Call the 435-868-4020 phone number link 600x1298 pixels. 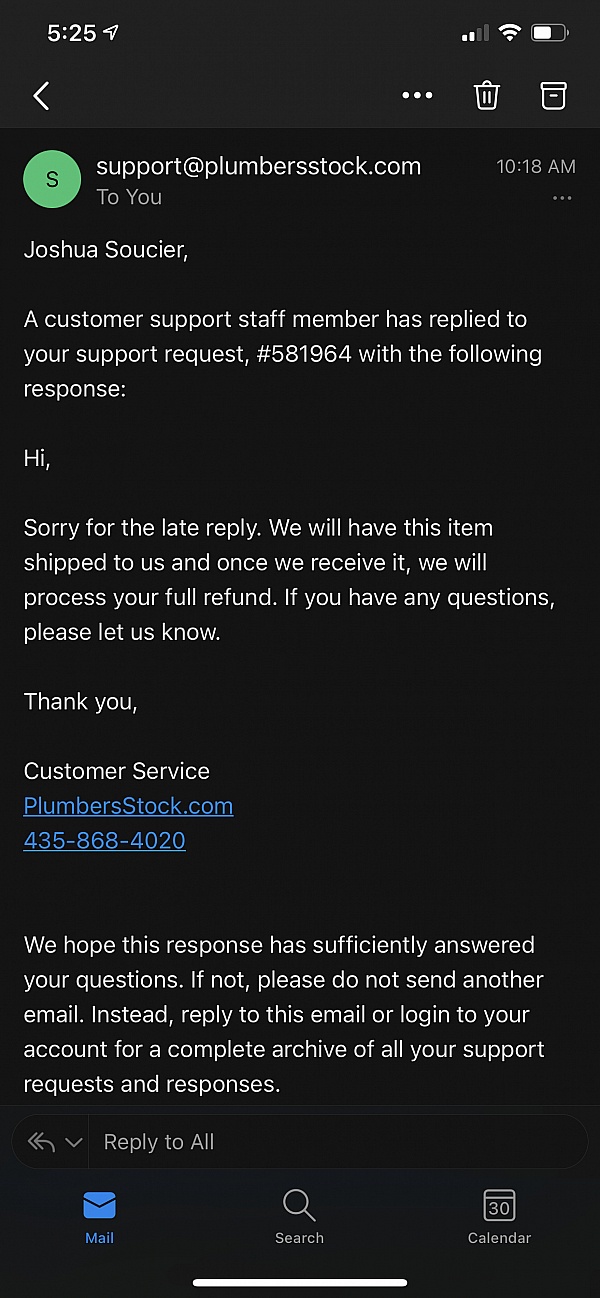click(x=105, y=841)
